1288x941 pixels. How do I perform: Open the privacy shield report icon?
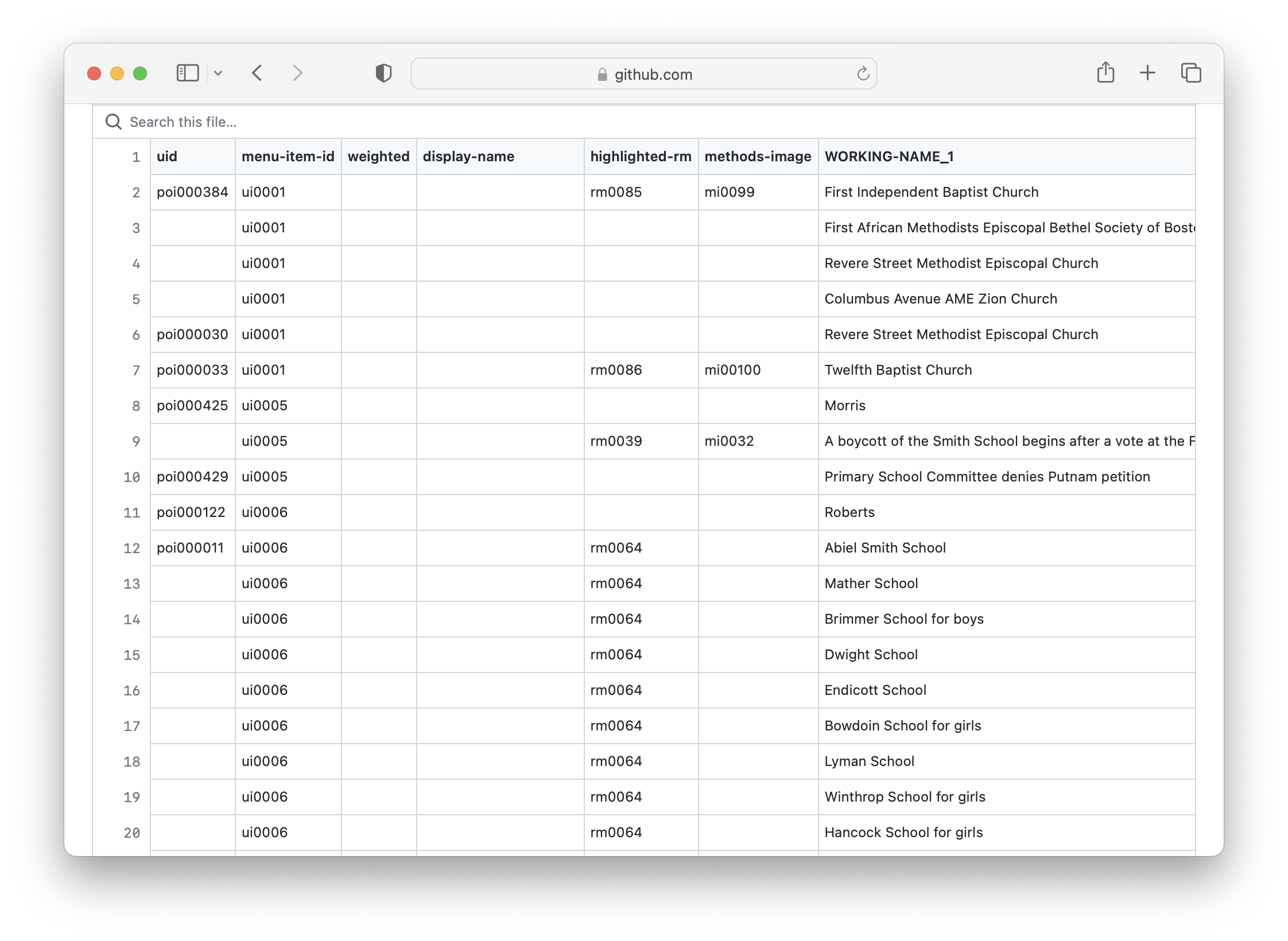[383, 73]
